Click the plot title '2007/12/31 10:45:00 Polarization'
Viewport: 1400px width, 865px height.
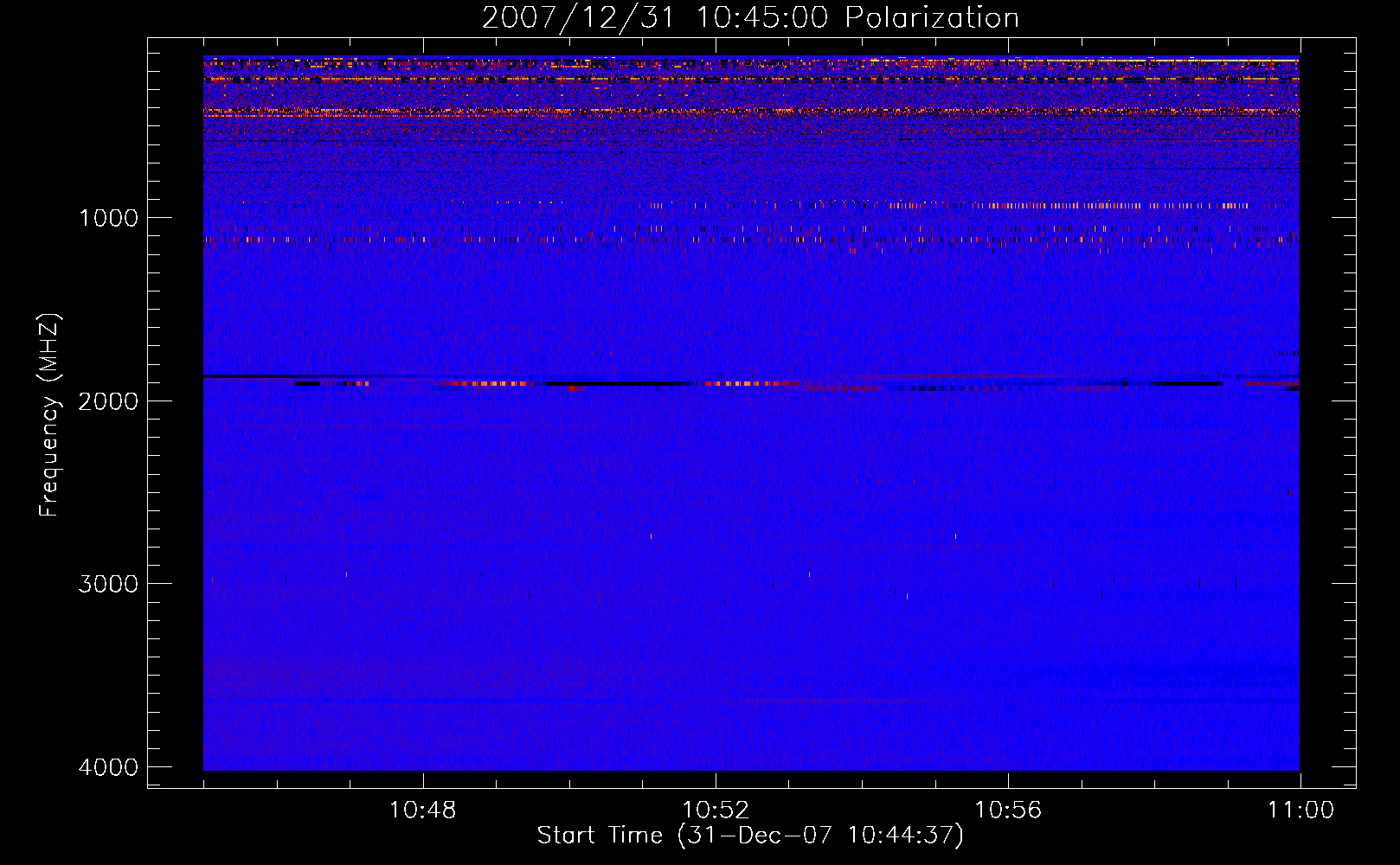point(750,17)
